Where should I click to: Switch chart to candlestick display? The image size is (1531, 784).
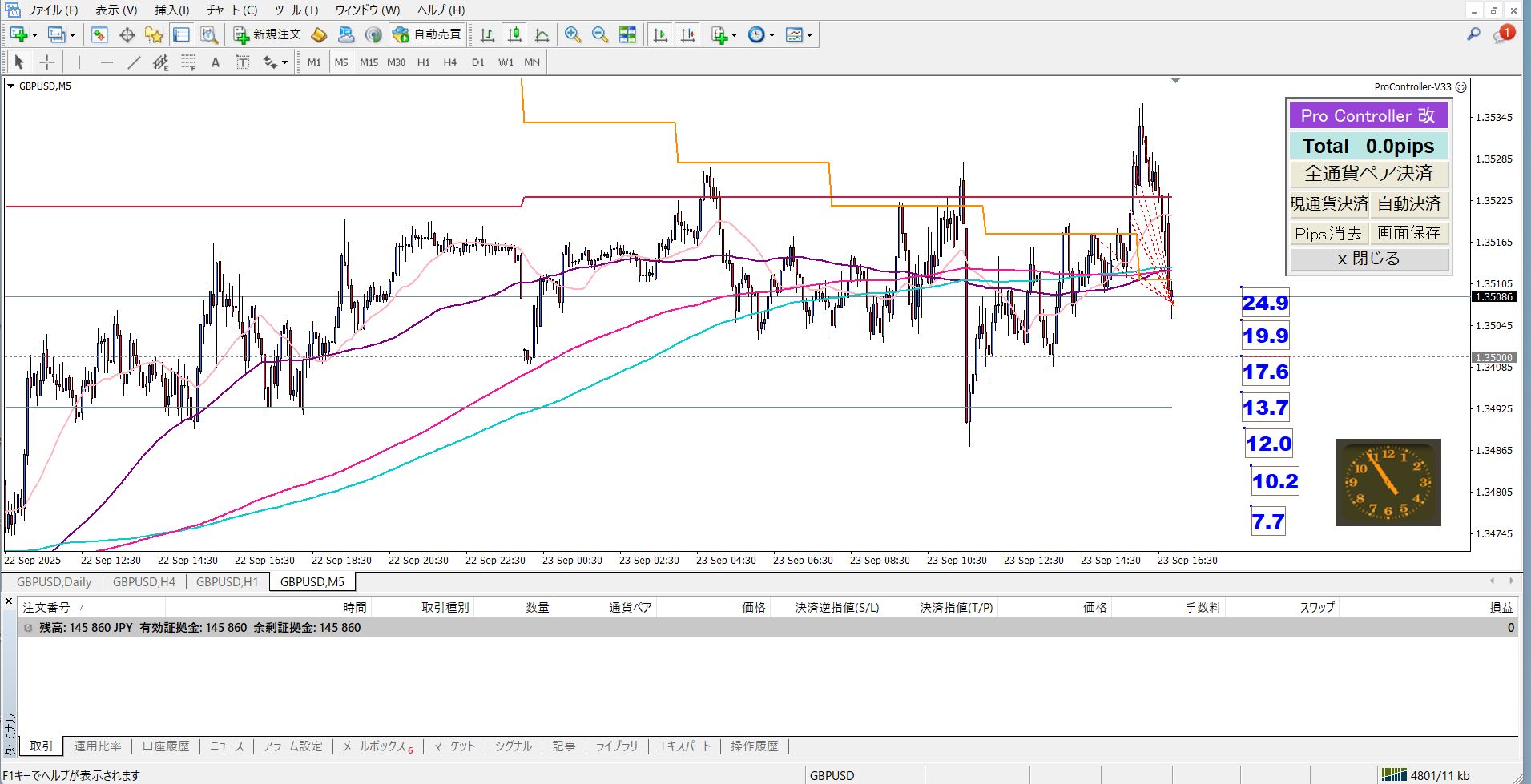pyautogui.click(x=514, y=34)
